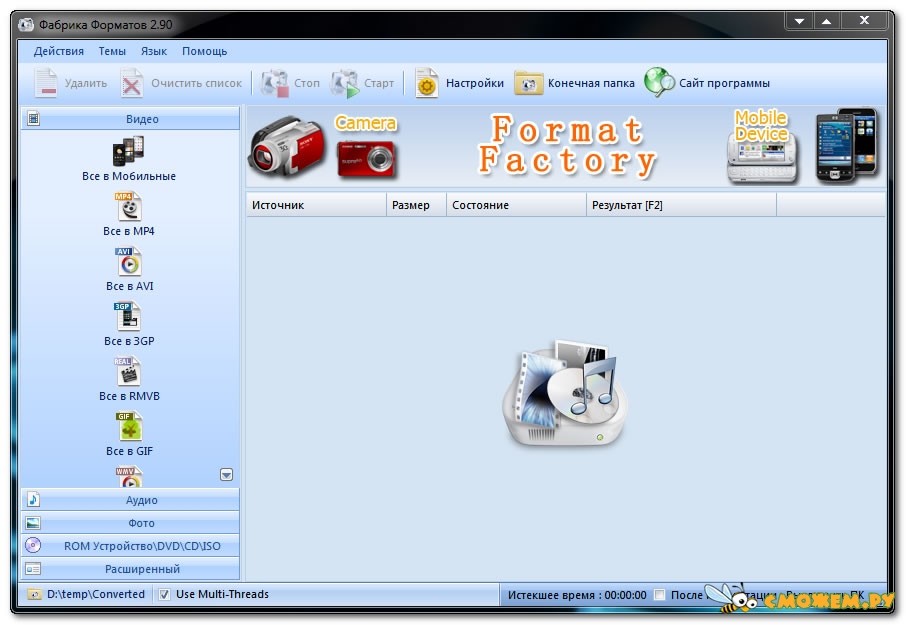
Task: Click the Camera text in banner
Action: (366, 123)
